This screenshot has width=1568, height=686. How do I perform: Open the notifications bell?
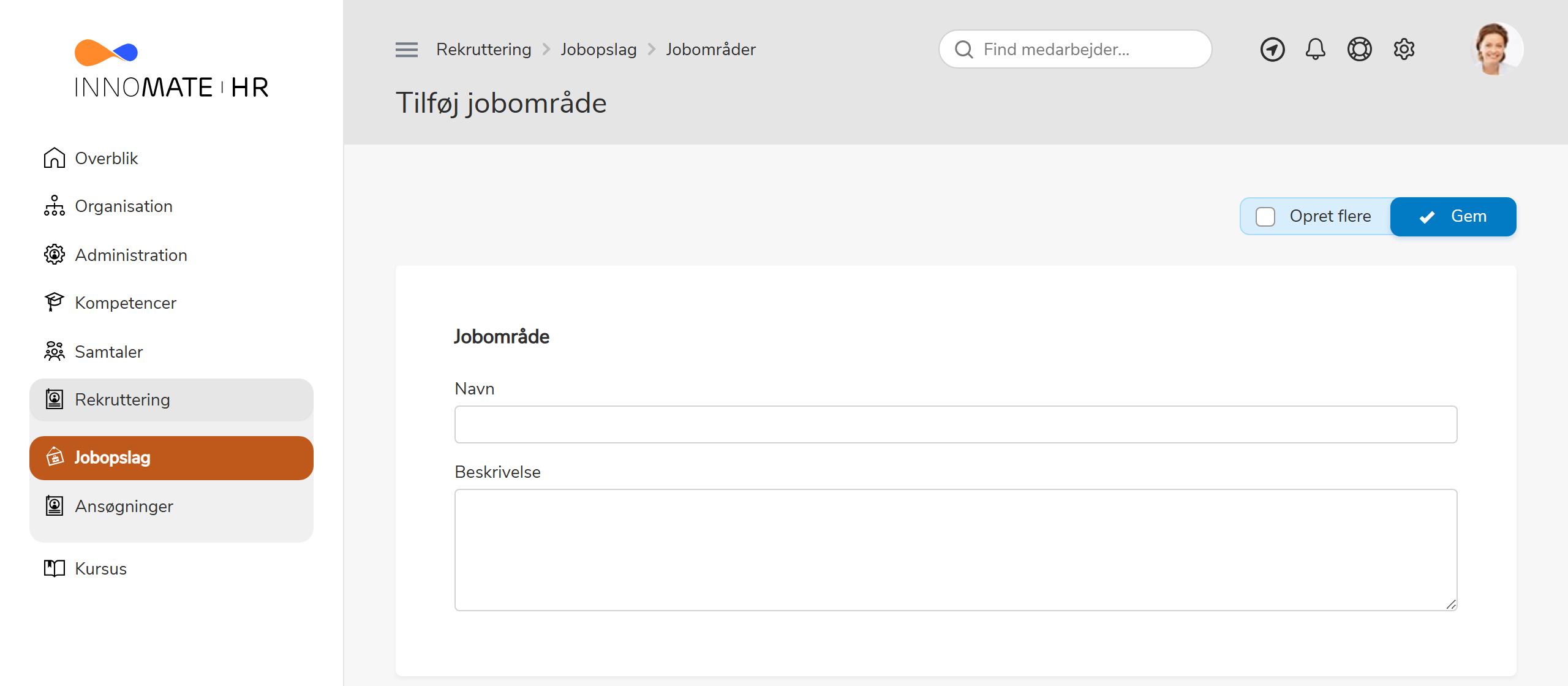[1316, 49]
